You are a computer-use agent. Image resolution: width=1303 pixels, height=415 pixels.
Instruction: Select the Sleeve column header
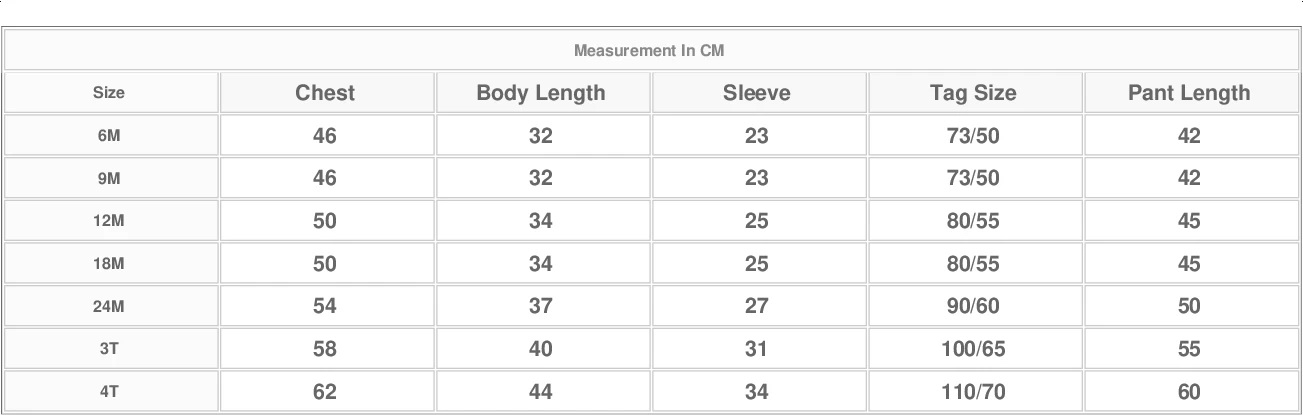pyautogui.click(x=756, y=93)
